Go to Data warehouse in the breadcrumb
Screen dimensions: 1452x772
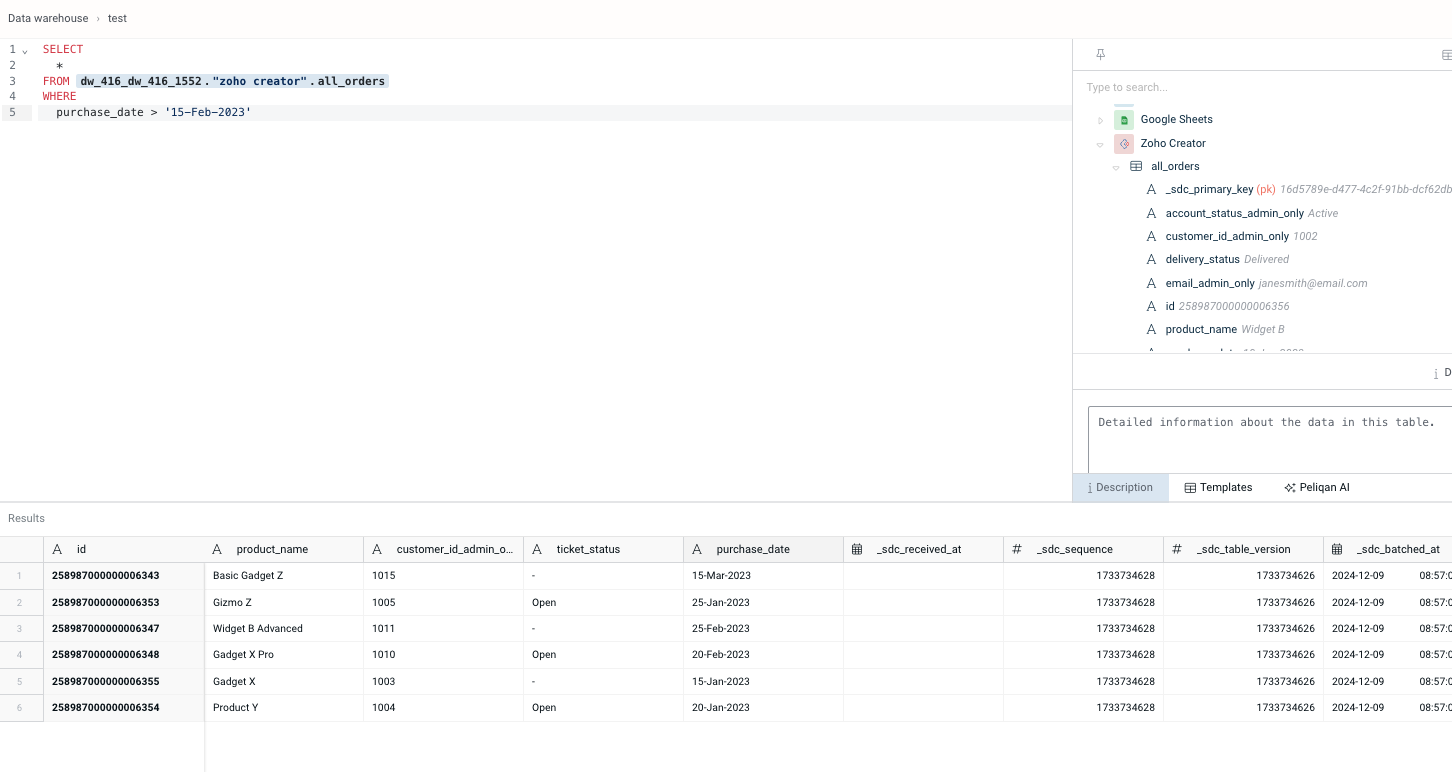click(x=48, y=18)
